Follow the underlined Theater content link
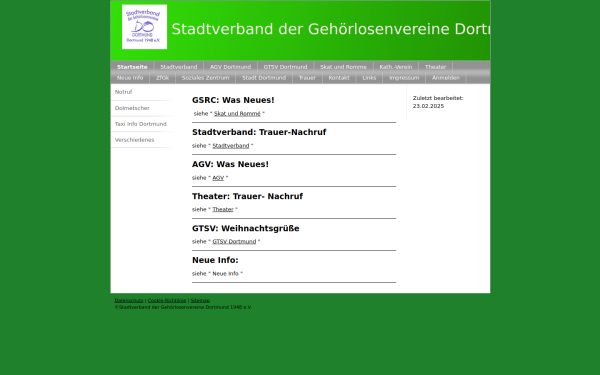600x375 pixels. (x=223, y=210)
